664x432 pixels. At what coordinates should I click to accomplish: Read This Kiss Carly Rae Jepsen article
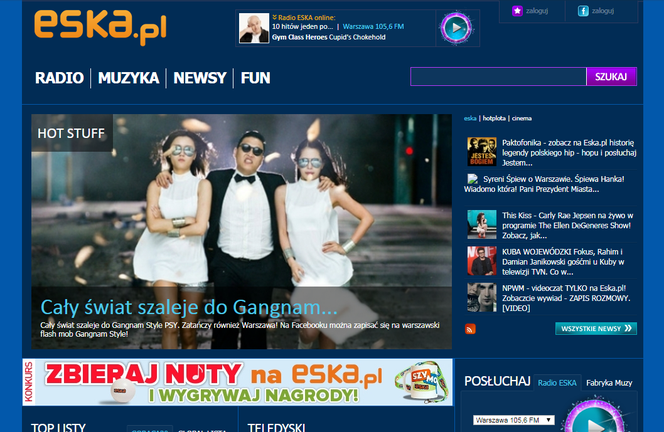coord(567,225)
